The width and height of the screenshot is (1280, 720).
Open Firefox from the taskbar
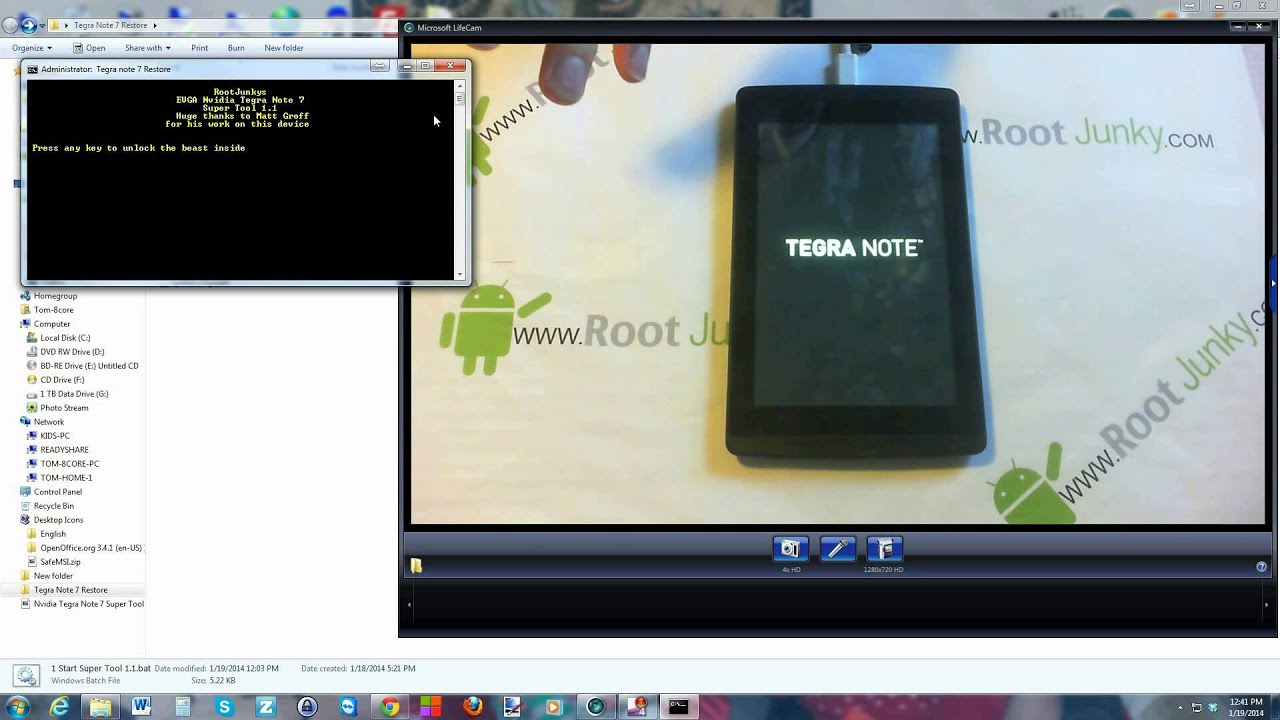pos(472,707)
